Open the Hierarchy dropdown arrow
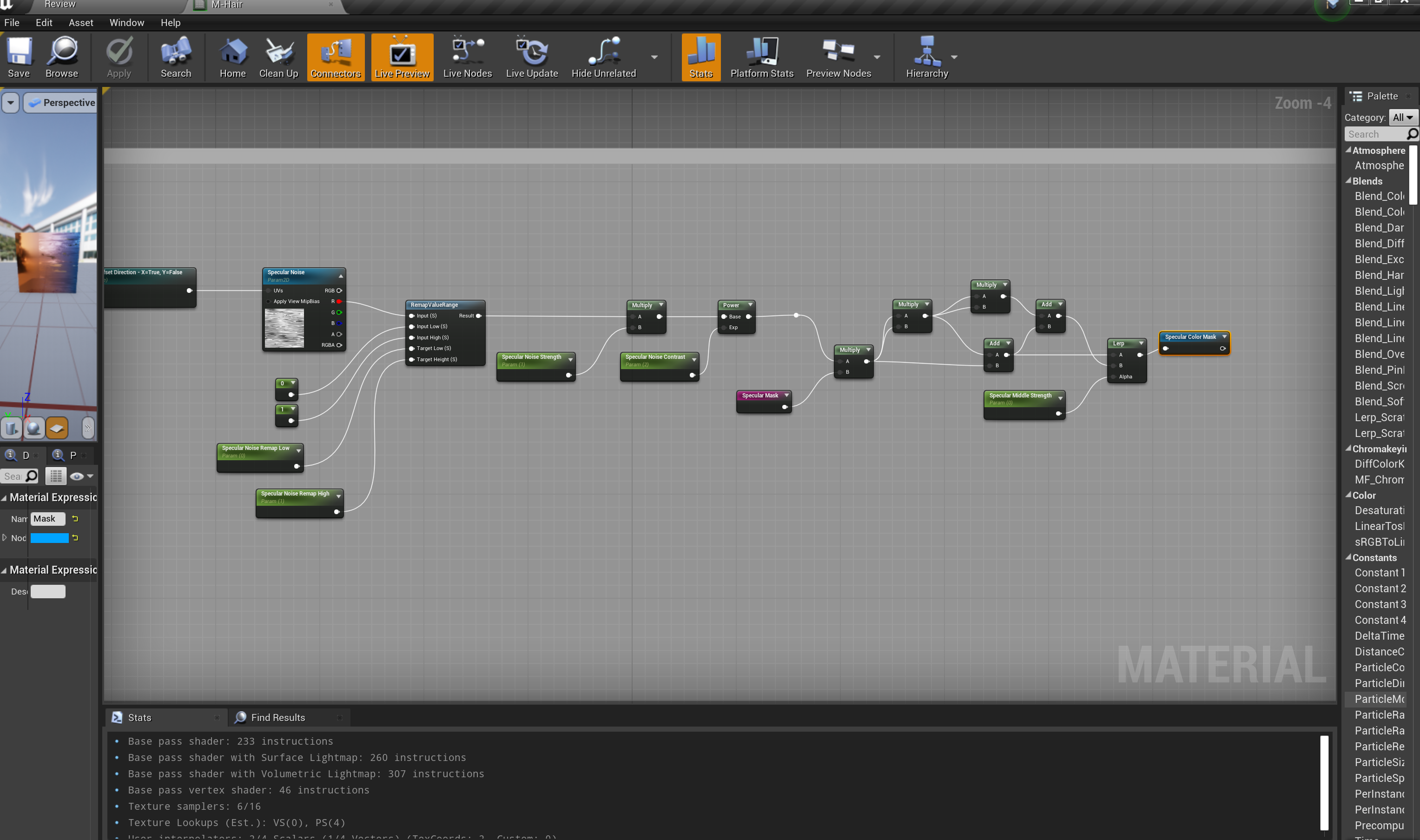The width and height of the screenshot is (1420, 840). click(x=954, y=57)
